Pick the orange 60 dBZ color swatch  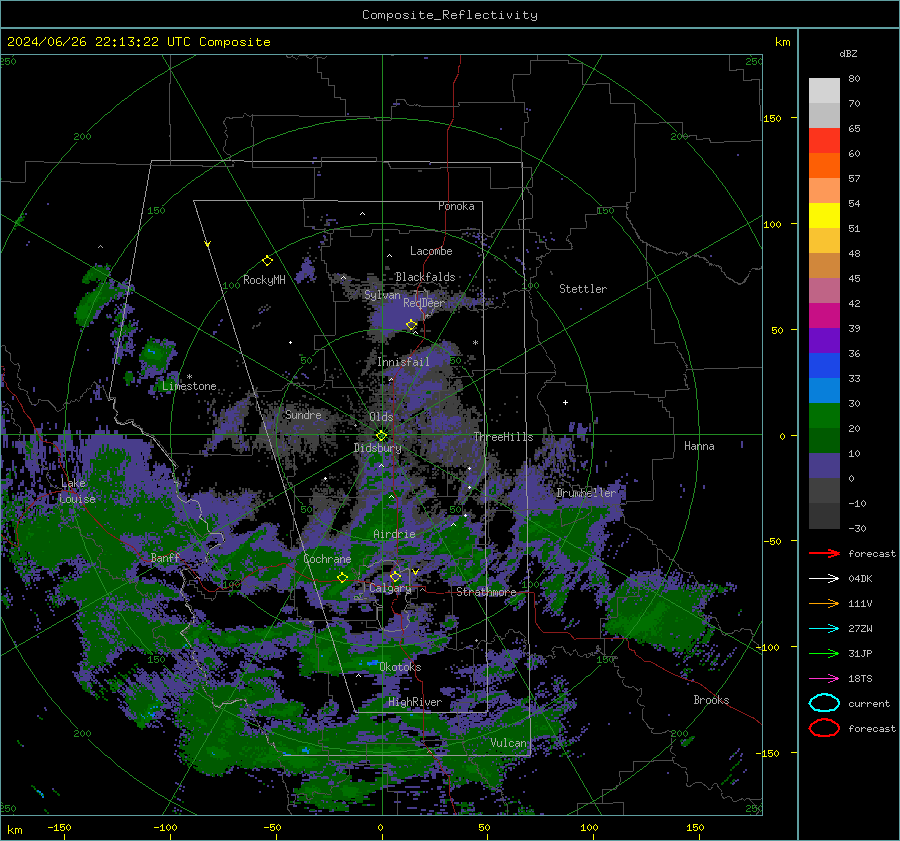[824, 165]
